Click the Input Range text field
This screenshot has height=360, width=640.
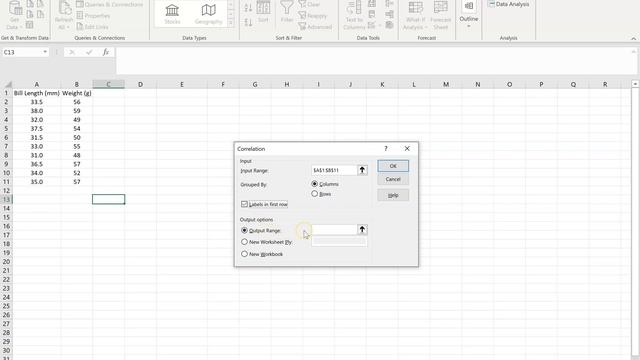[334, 170]
